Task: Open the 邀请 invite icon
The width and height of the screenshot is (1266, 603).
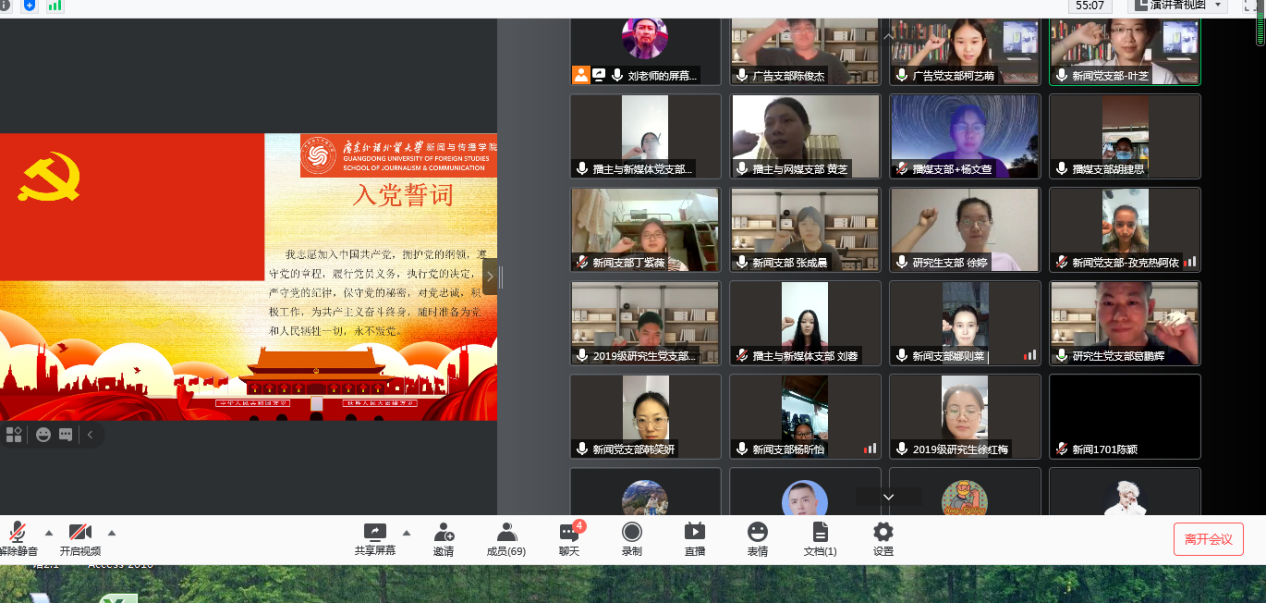Action: click(x=443, y=538)
